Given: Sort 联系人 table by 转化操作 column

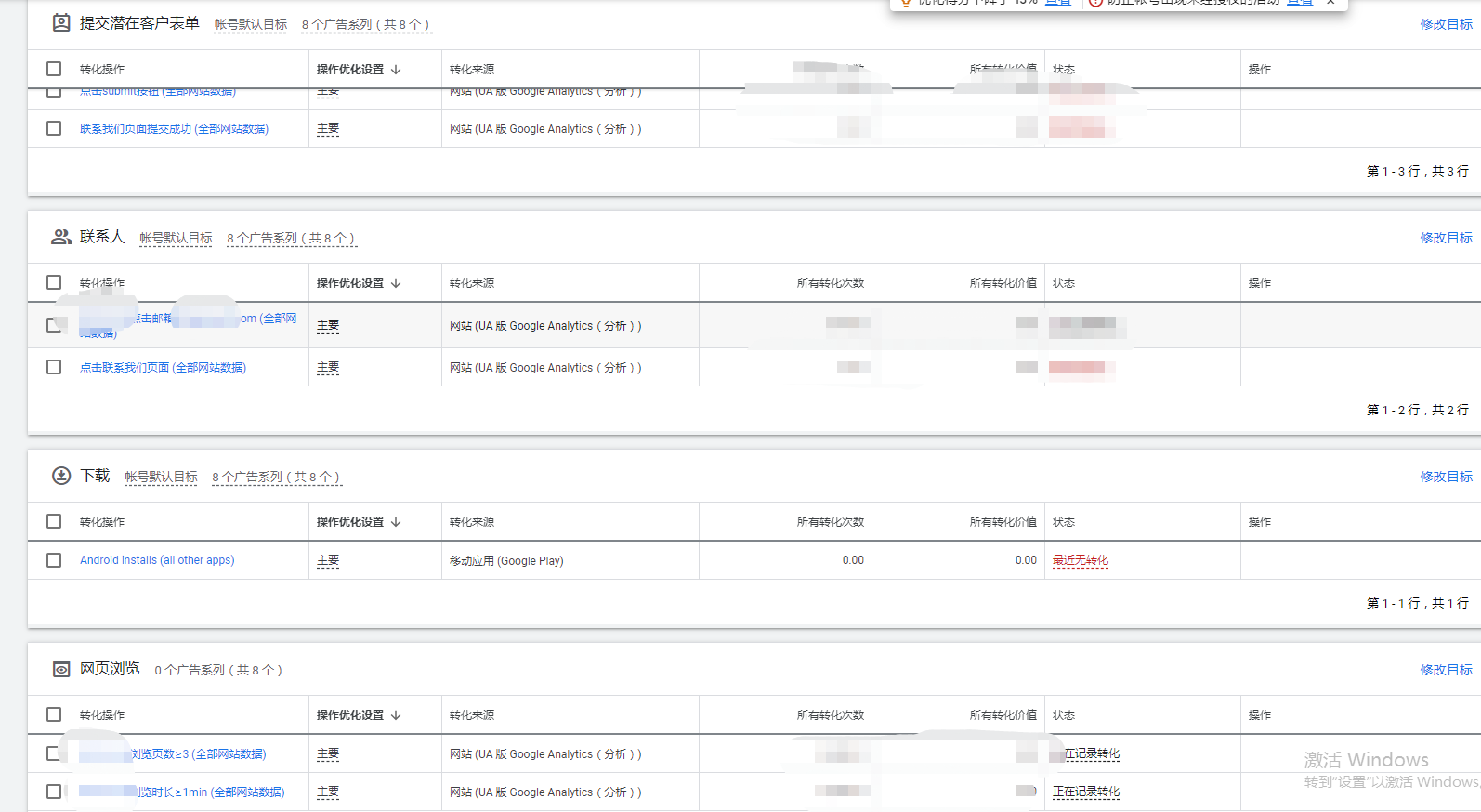Looking at the screenshot, I should (102, 283).
